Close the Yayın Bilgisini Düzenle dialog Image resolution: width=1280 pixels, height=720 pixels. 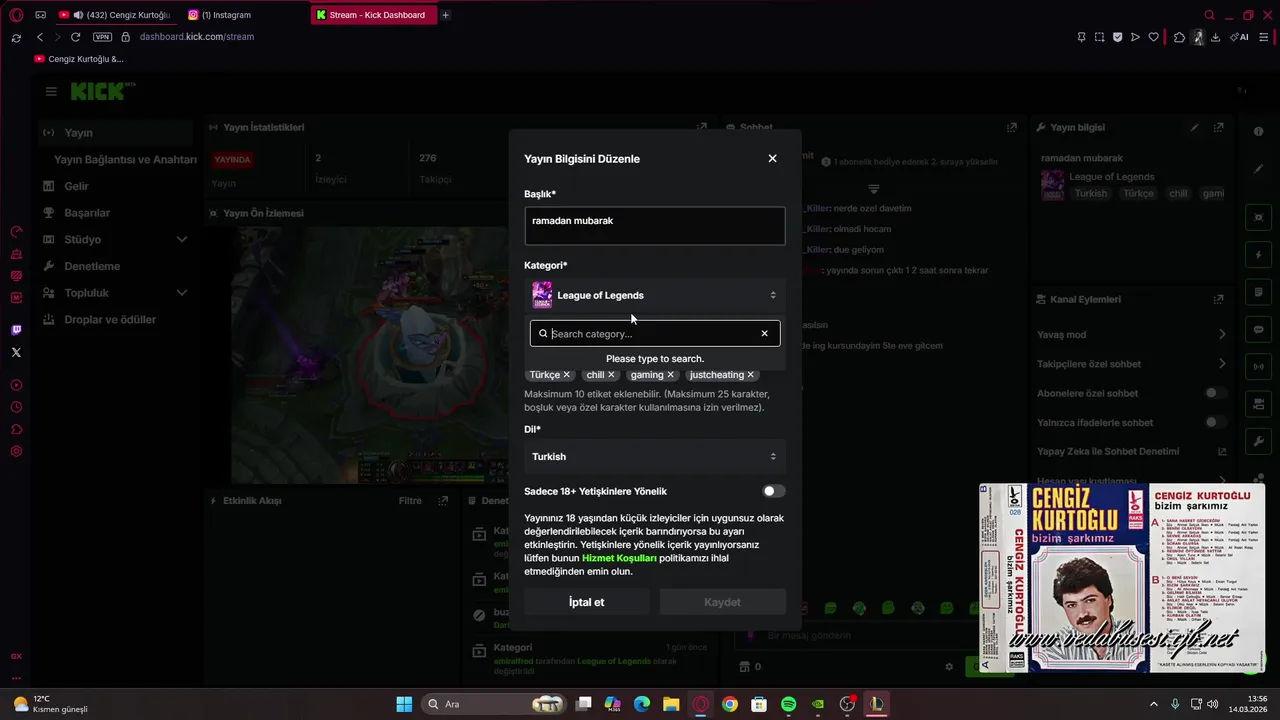[x=772, y=158]
